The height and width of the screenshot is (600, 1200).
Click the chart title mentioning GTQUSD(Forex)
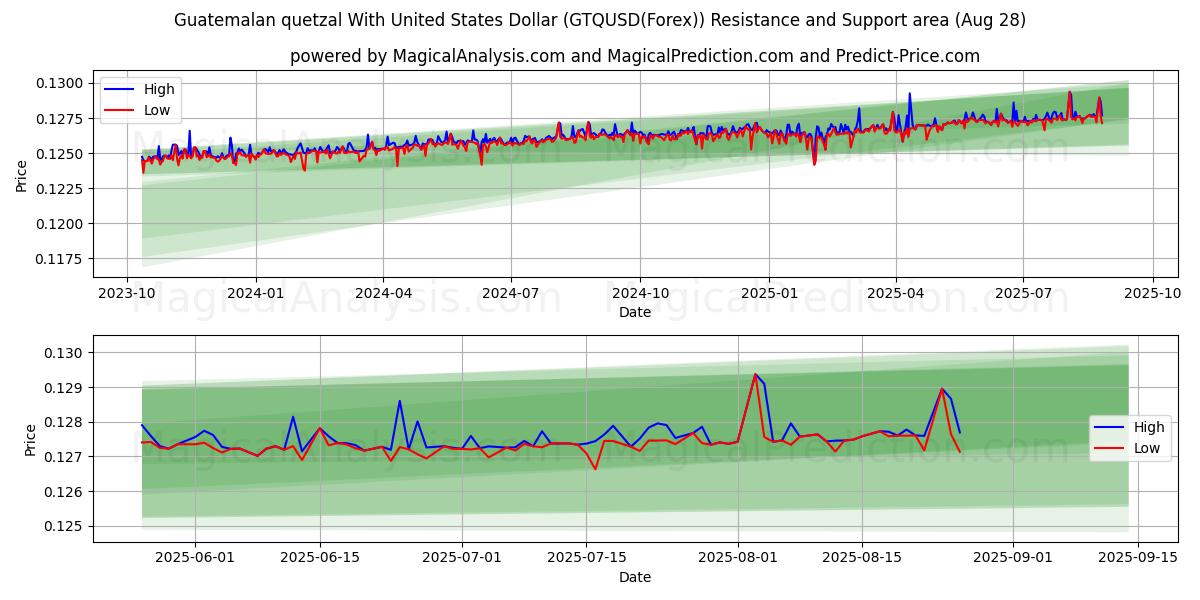click(600, 20)
